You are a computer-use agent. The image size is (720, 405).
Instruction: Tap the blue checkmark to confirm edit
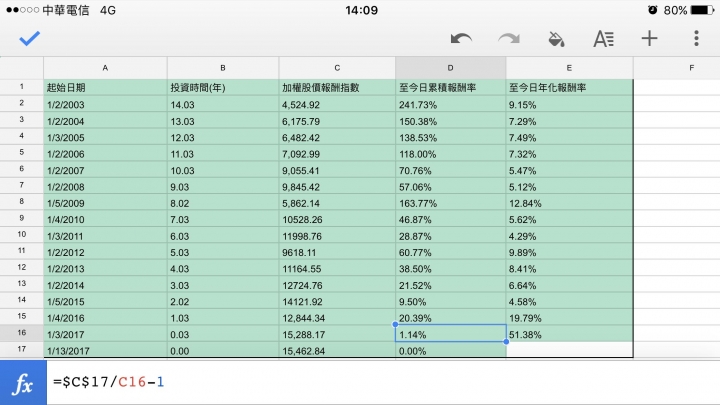point(30,39)
